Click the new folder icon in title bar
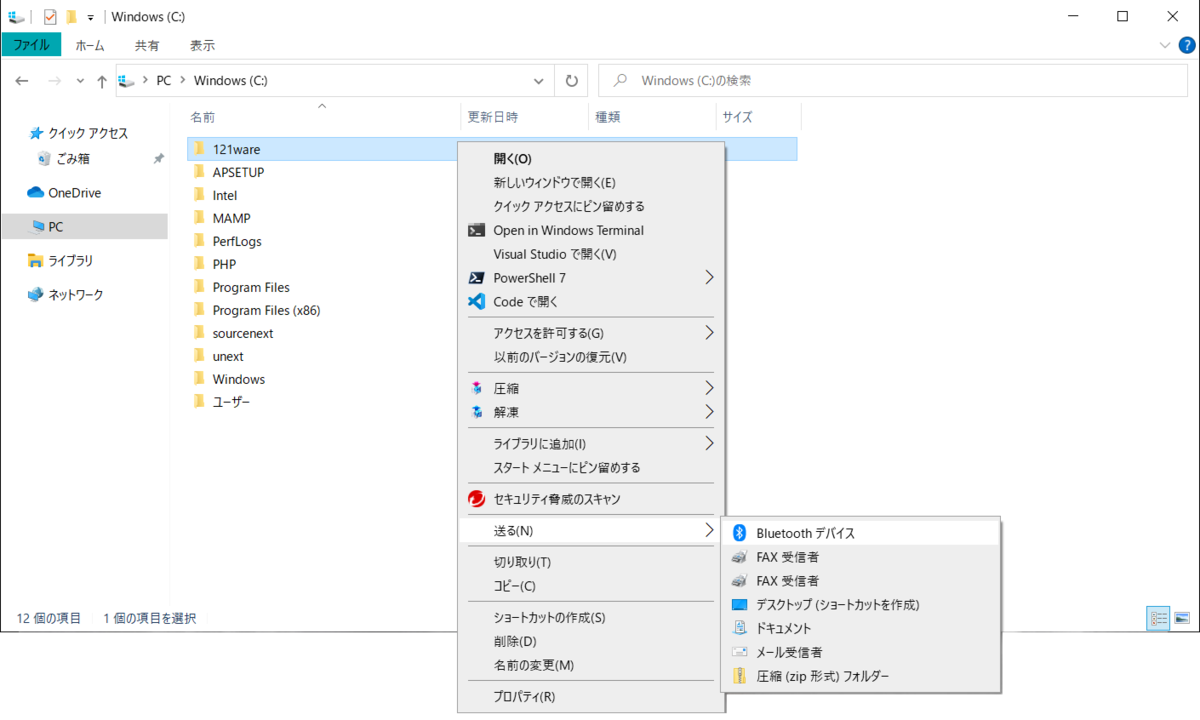The width and height of the screenshot is (1200, 720). tap(71, 17)
